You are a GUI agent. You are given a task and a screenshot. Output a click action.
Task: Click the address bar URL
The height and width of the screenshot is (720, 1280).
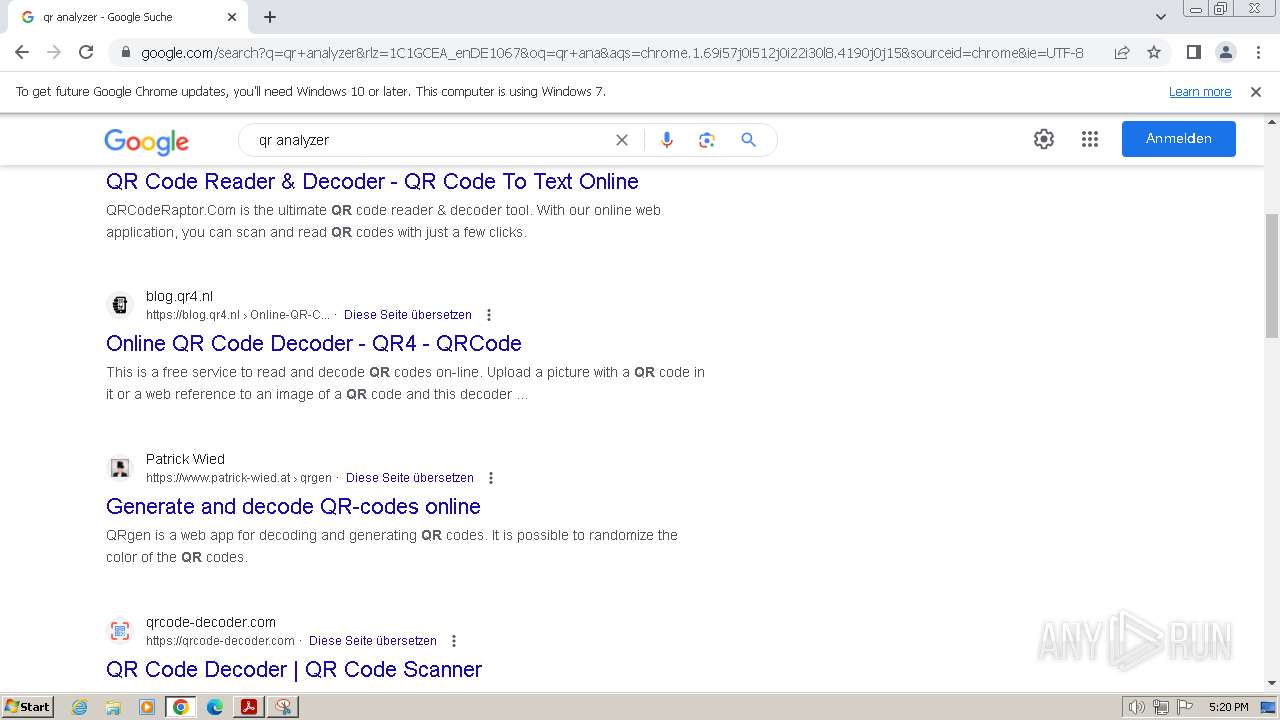[612, 53]
